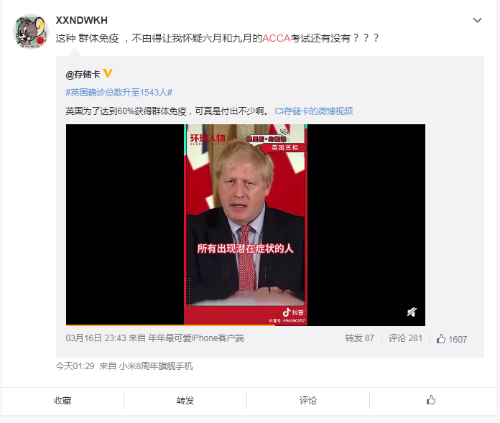This screenshot has width=500, height=423.
Task: Click the thumbs-up like icon at bottom
Action: 431,400
